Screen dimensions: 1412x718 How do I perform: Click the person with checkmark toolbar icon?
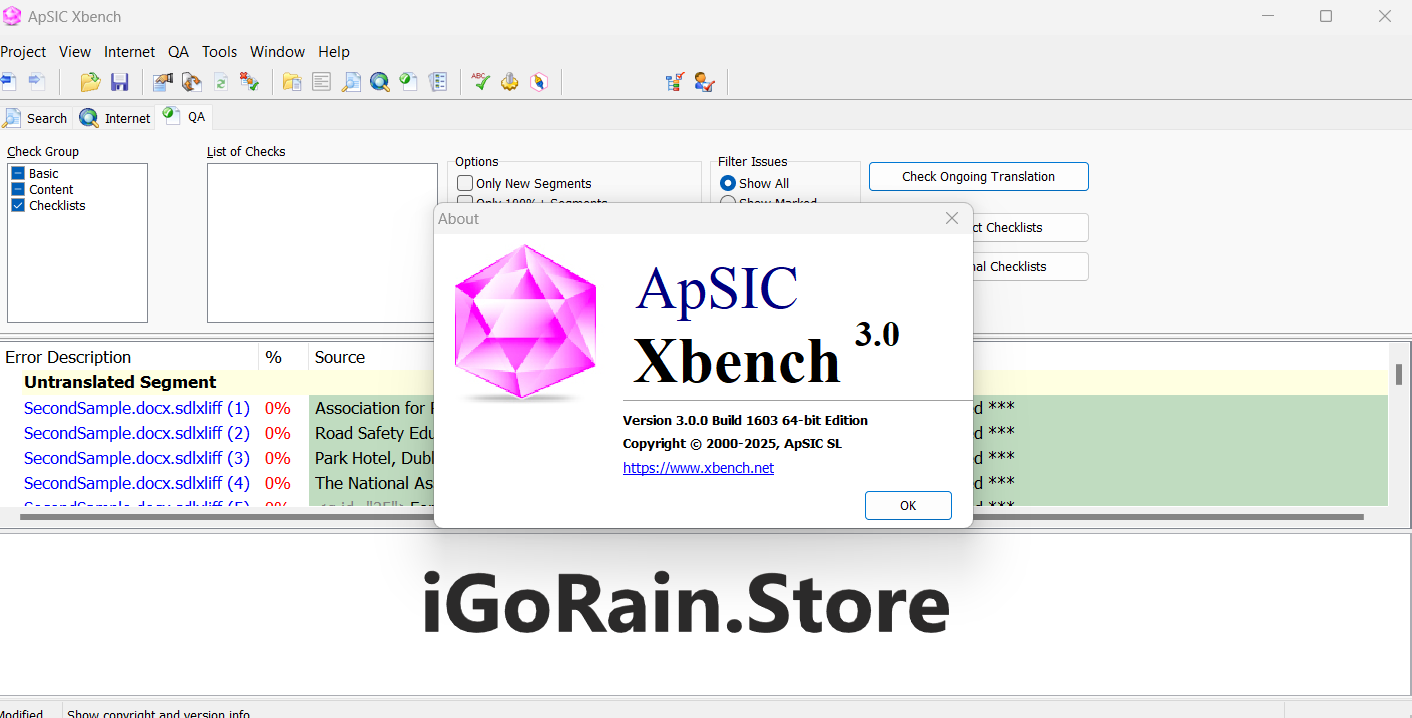click(x=704, y=82)
